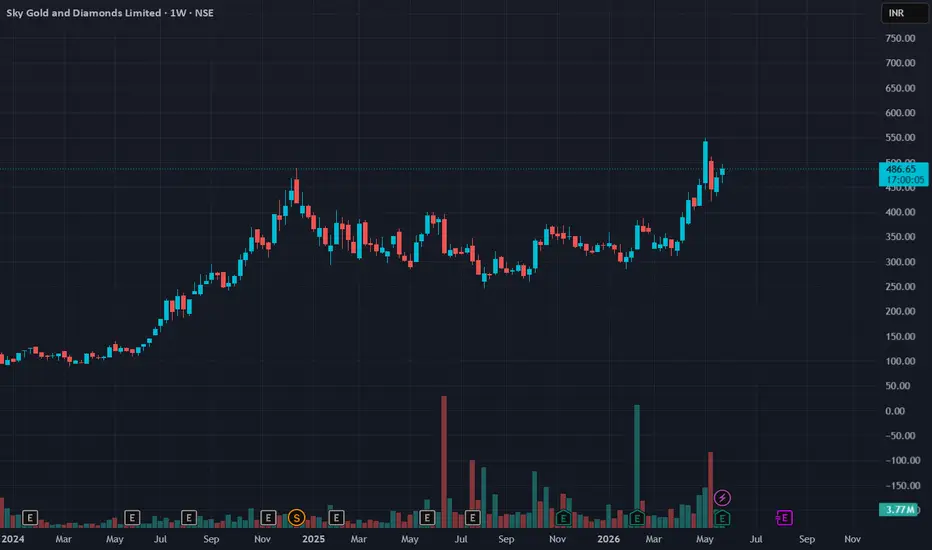Click the −100.00 price axis label
Screen dimensions: 932x550
click(902, 461)
